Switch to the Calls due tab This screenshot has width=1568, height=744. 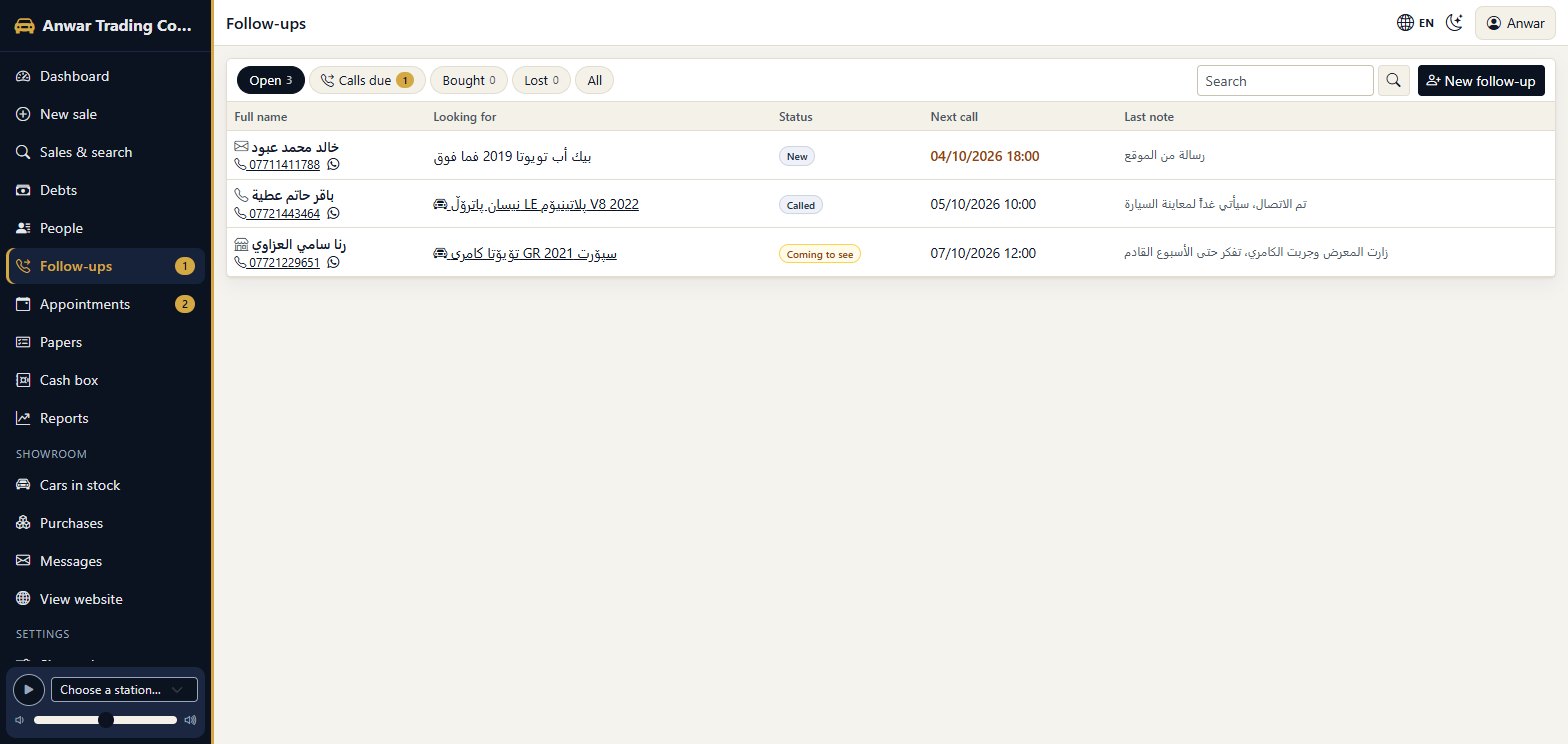[367, 80]
